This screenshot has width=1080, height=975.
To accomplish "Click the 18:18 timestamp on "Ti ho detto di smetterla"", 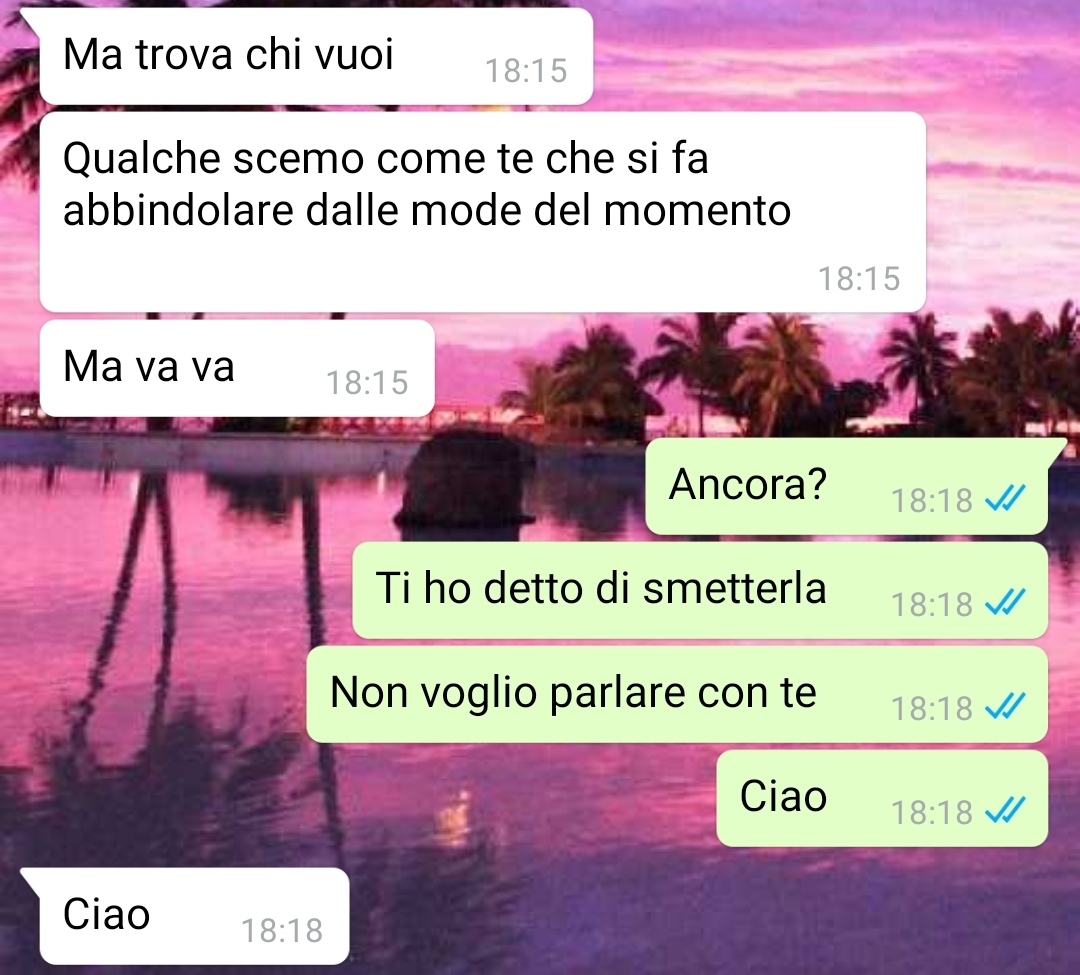I will point(932,605).
